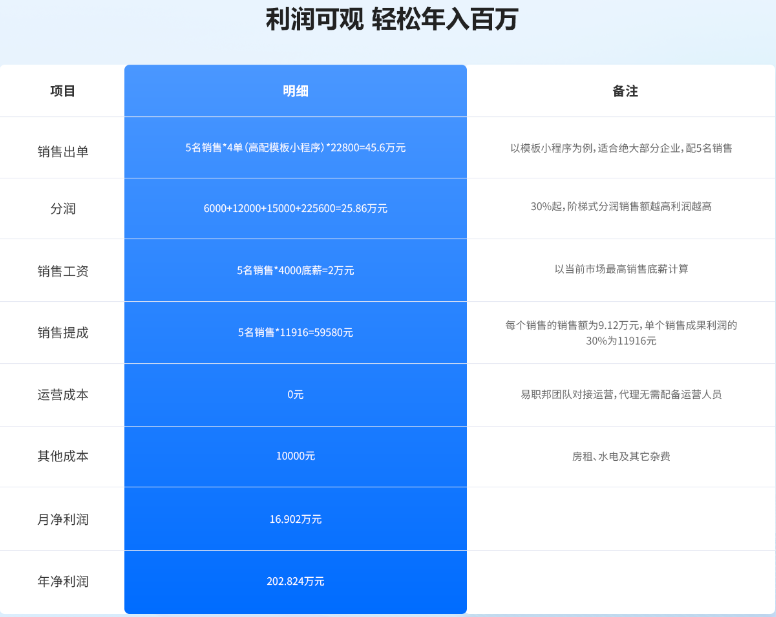Click the 运营成本 row label
Screen dimensions: 776x617
pos(63,394)
